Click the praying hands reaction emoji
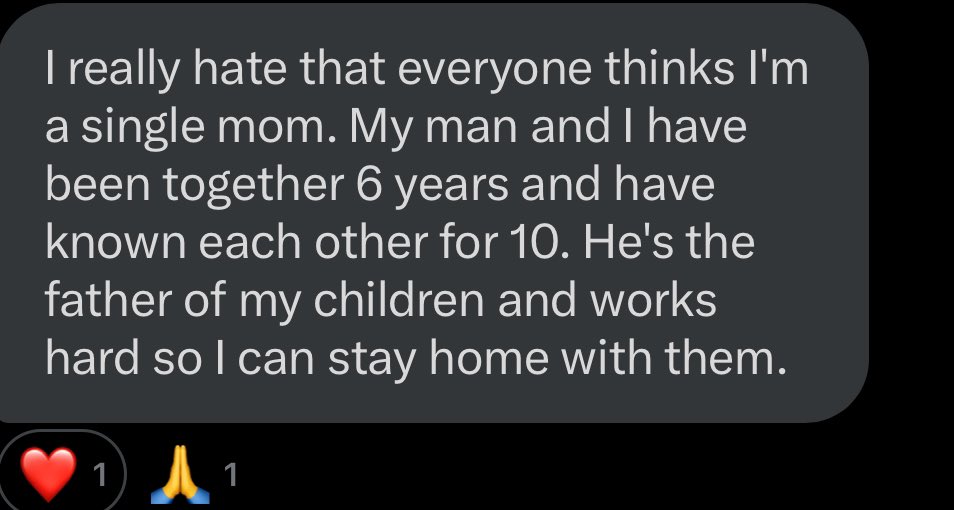This screenshot has width=954, height=510. coord(179,476)
